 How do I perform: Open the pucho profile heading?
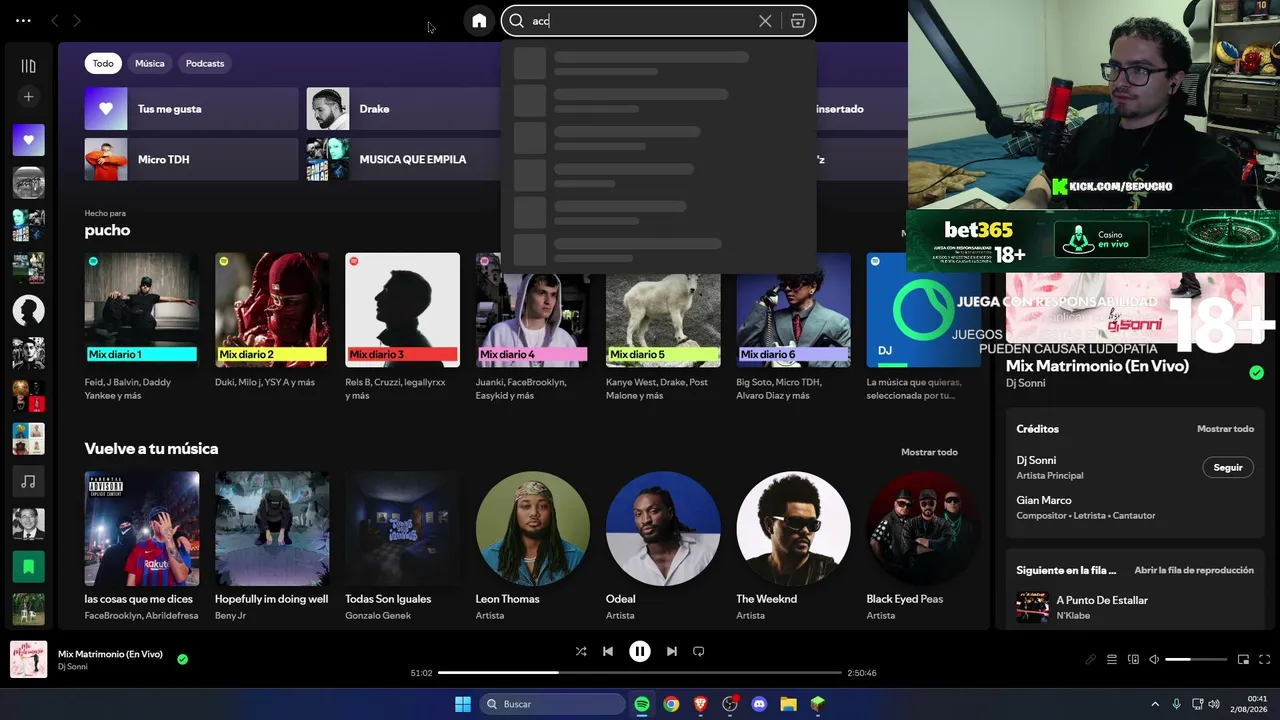107,230
